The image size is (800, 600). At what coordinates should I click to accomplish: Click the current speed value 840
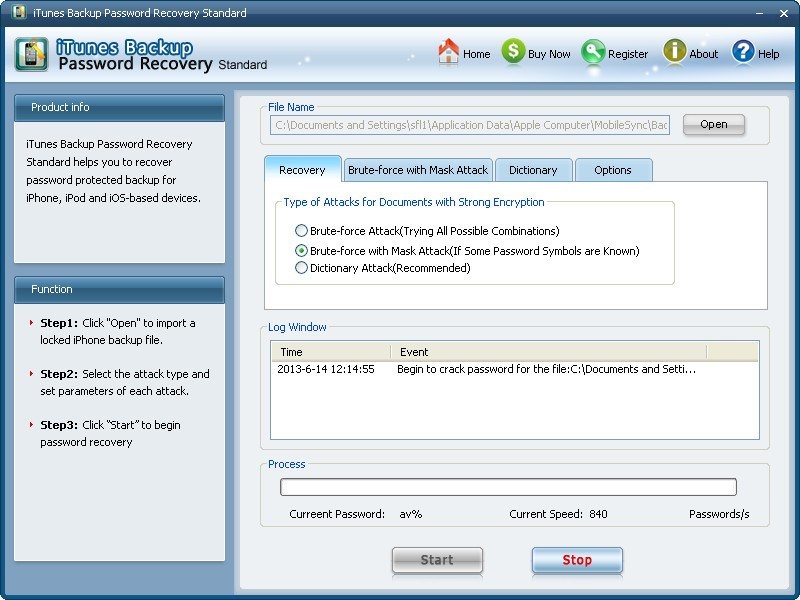pos(598,514)
